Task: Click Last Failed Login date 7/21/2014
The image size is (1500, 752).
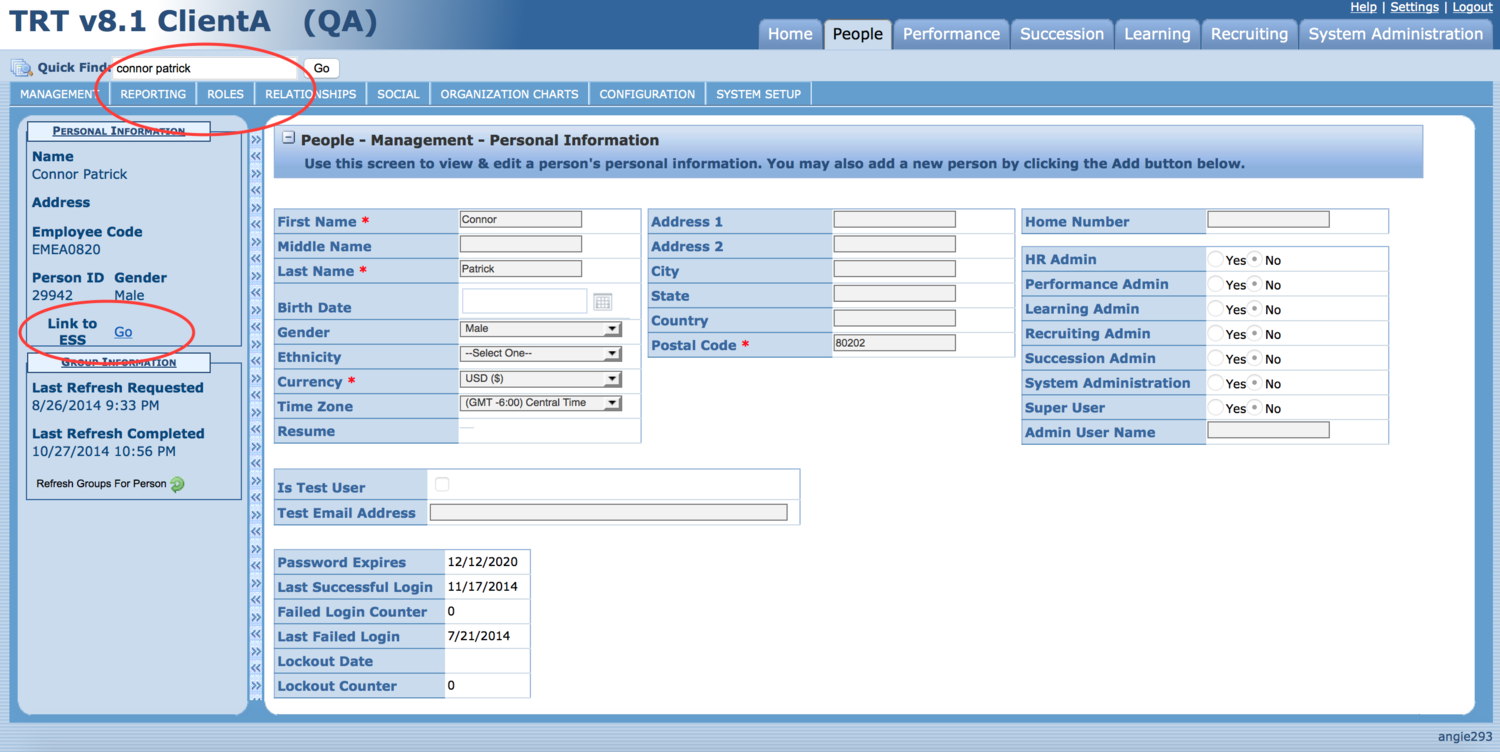Action: pos(478,636)
